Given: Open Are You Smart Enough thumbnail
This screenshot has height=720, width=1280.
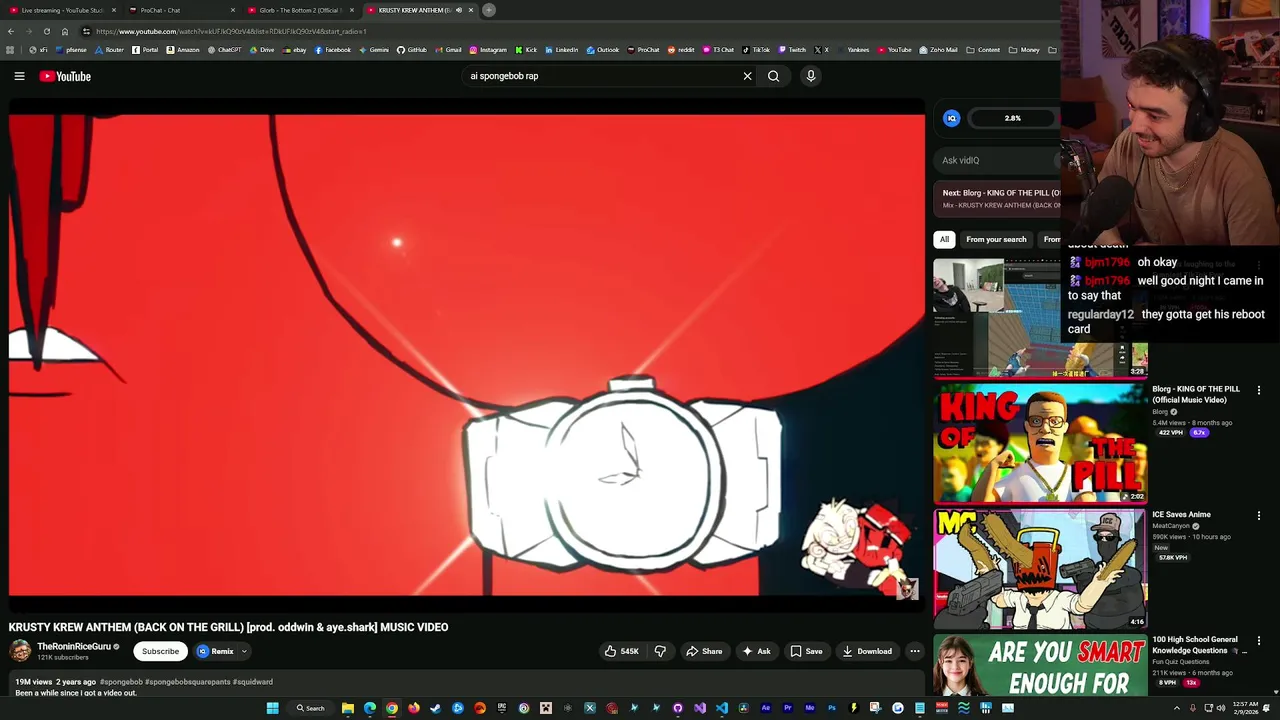Looking at the screenshot, I should pos(1040,665).
